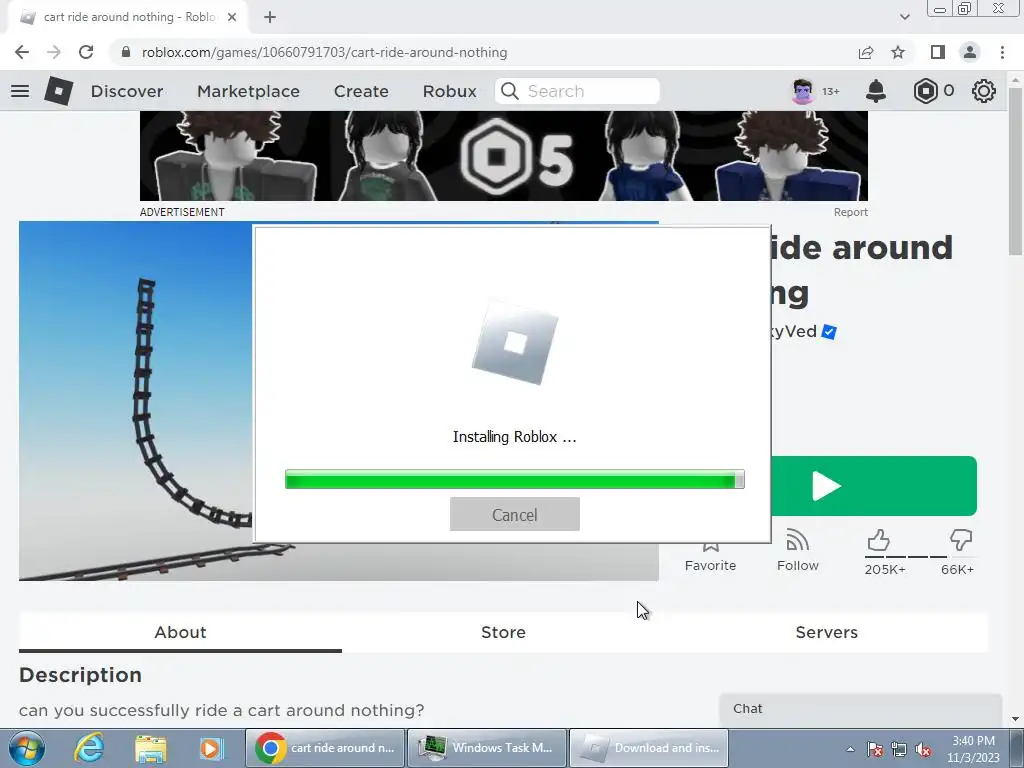Open the tab search dropdown chevron
The height and width of the screenshot is (768, 1024).
904,17
